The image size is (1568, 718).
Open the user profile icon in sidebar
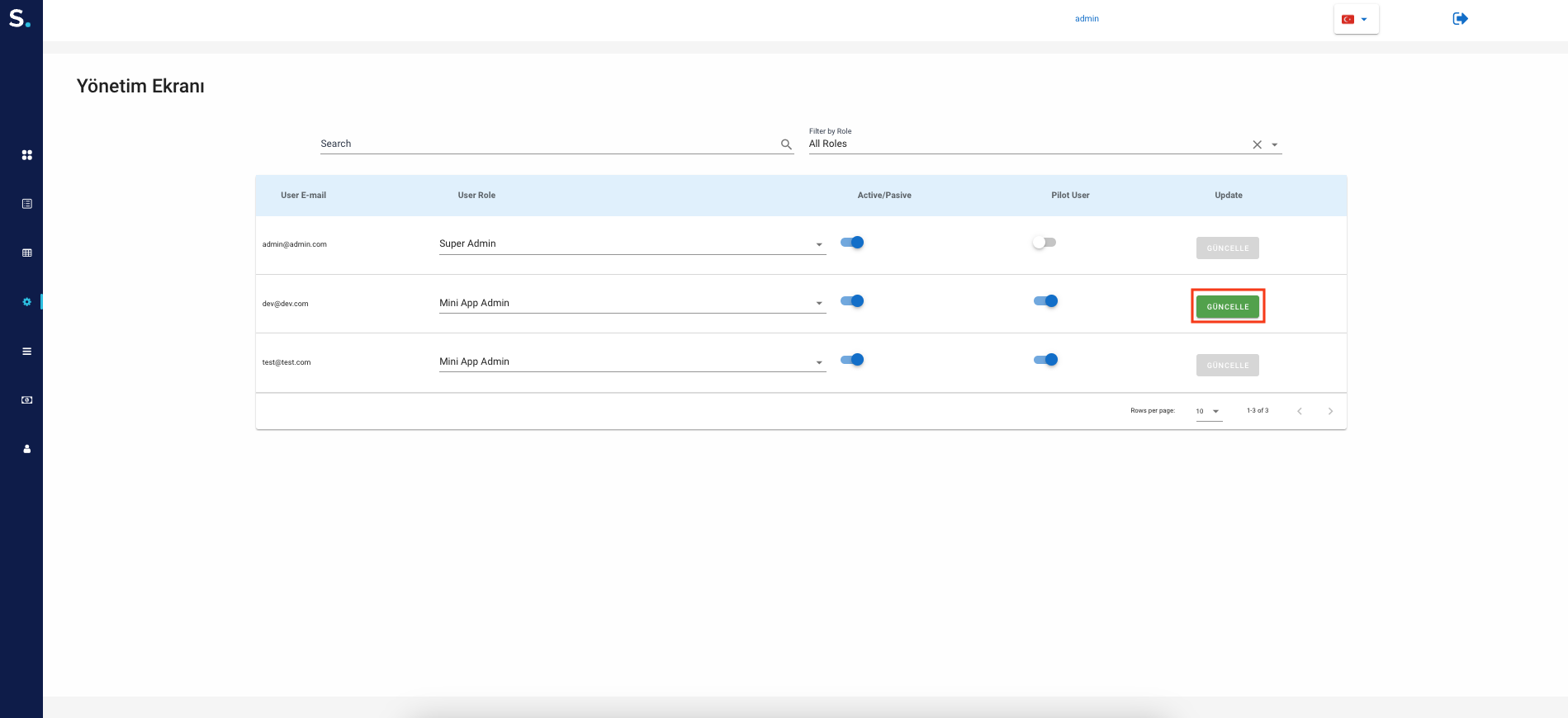click(27, 449)
